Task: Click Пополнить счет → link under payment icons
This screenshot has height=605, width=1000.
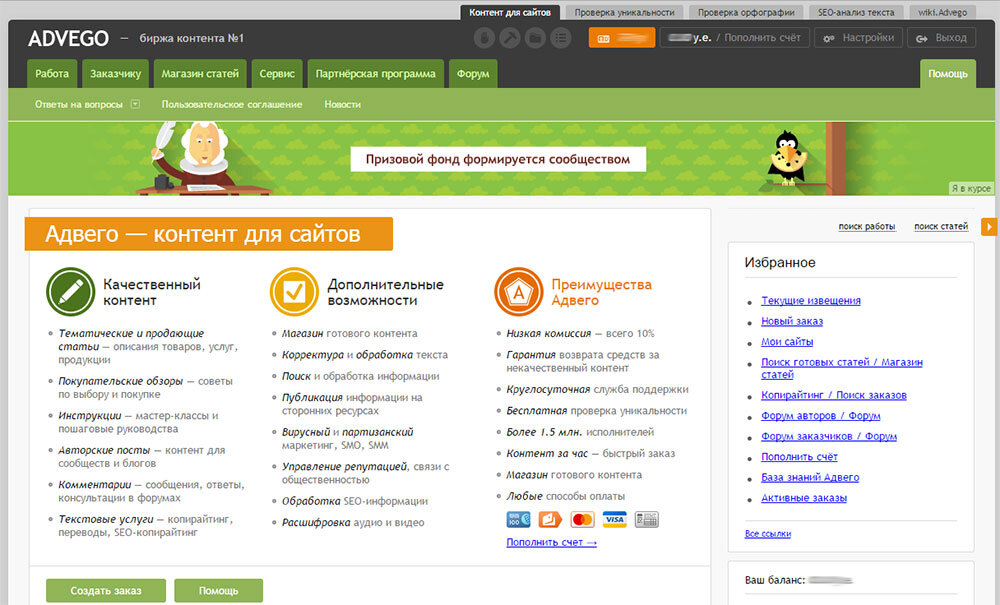Action: 552,543
